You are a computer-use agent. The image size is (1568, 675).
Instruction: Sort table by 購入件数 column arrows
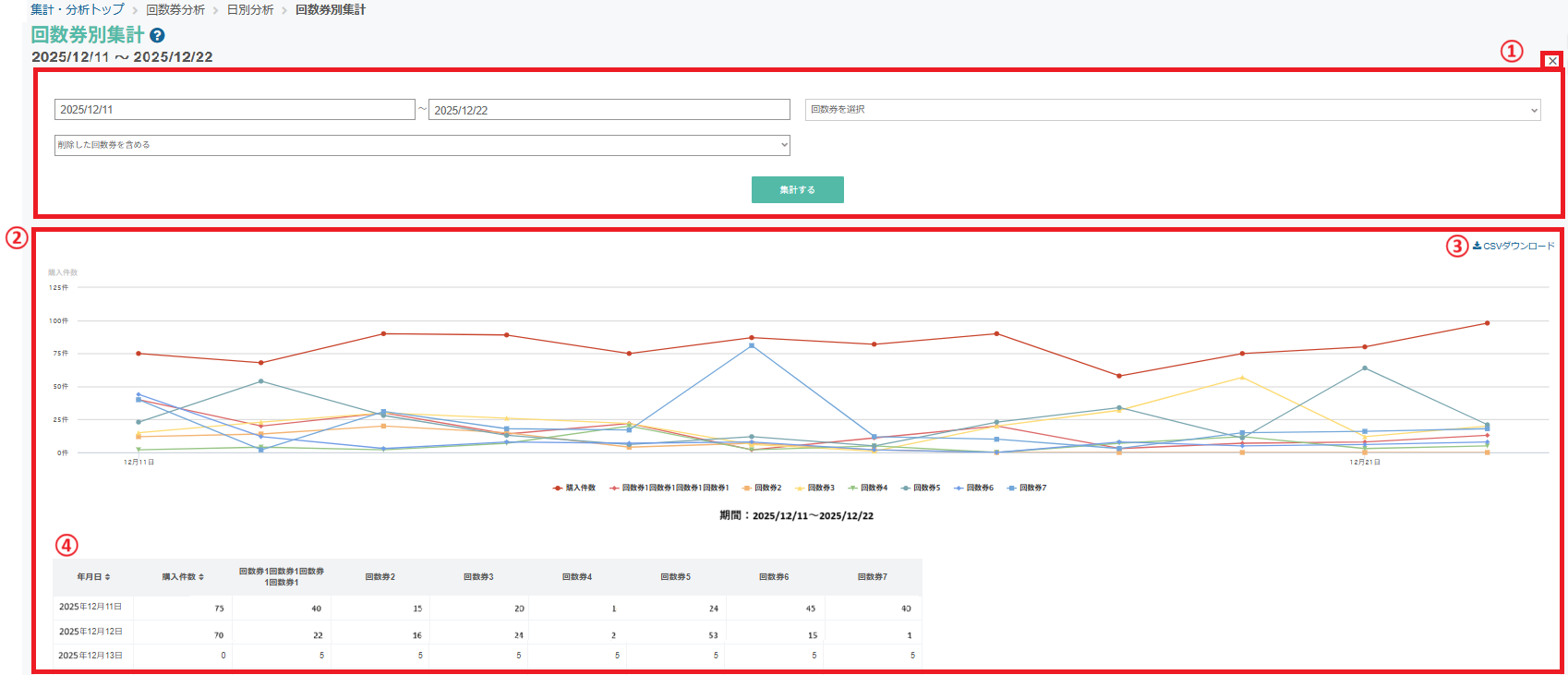(x=201, y=577)
